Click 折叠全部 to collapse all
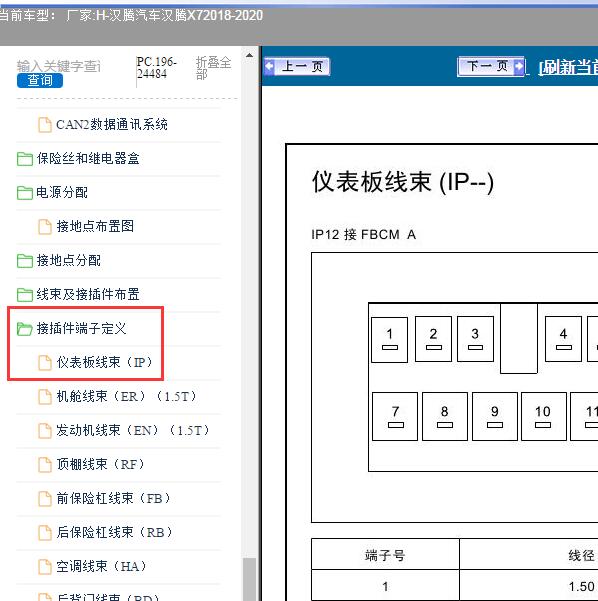The height and width of the screenshot is (601, 598). pyautogui.click(x=213, y=67)
